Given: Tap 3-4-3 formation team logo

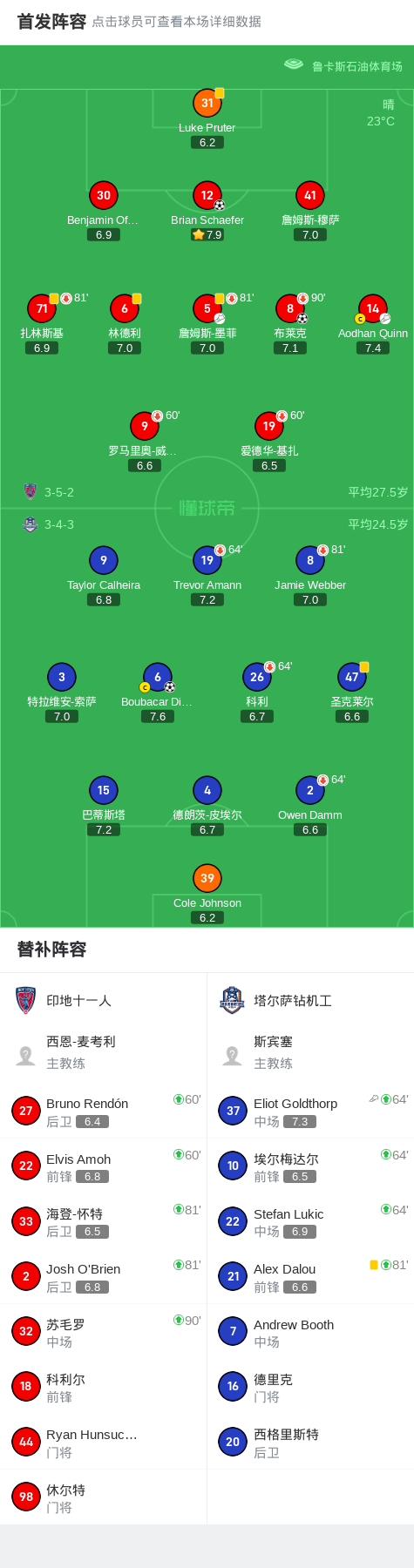Looking at the screenshot, I should (x=31, y=524).
